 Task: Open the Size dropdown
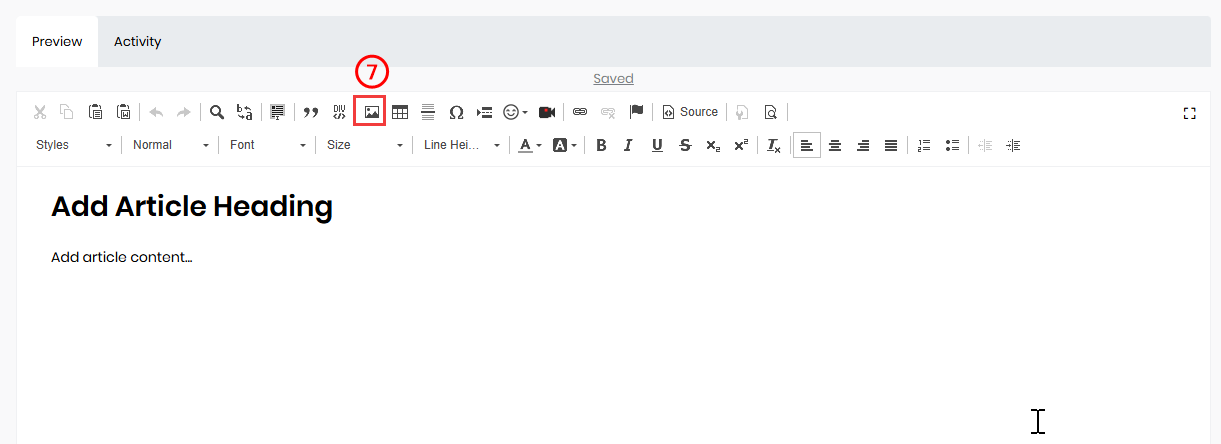pos(364,145)
